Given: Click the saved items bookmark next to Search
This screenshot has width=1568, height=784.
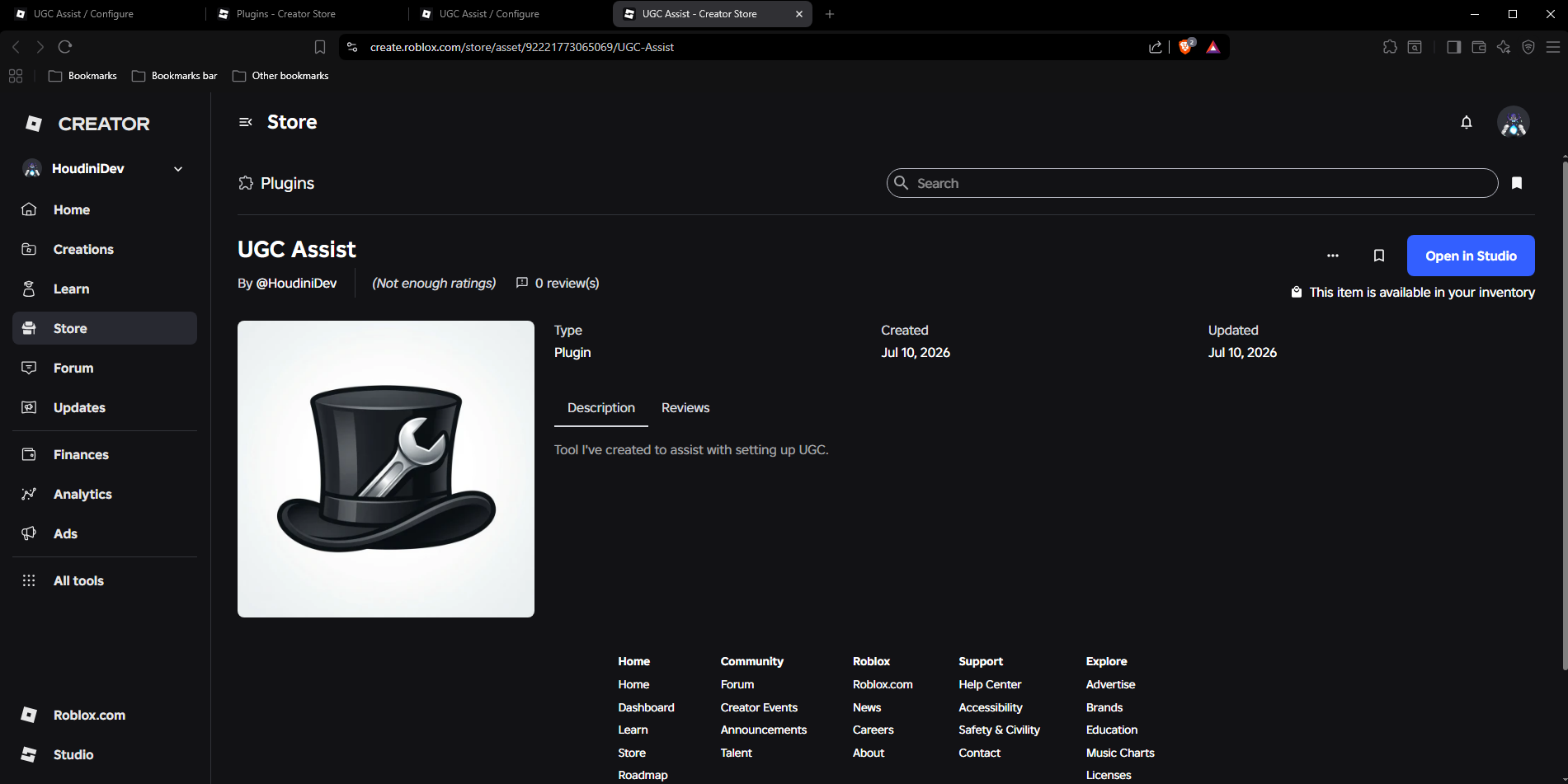Looking at the screenshot, I should pos(1517,183).
